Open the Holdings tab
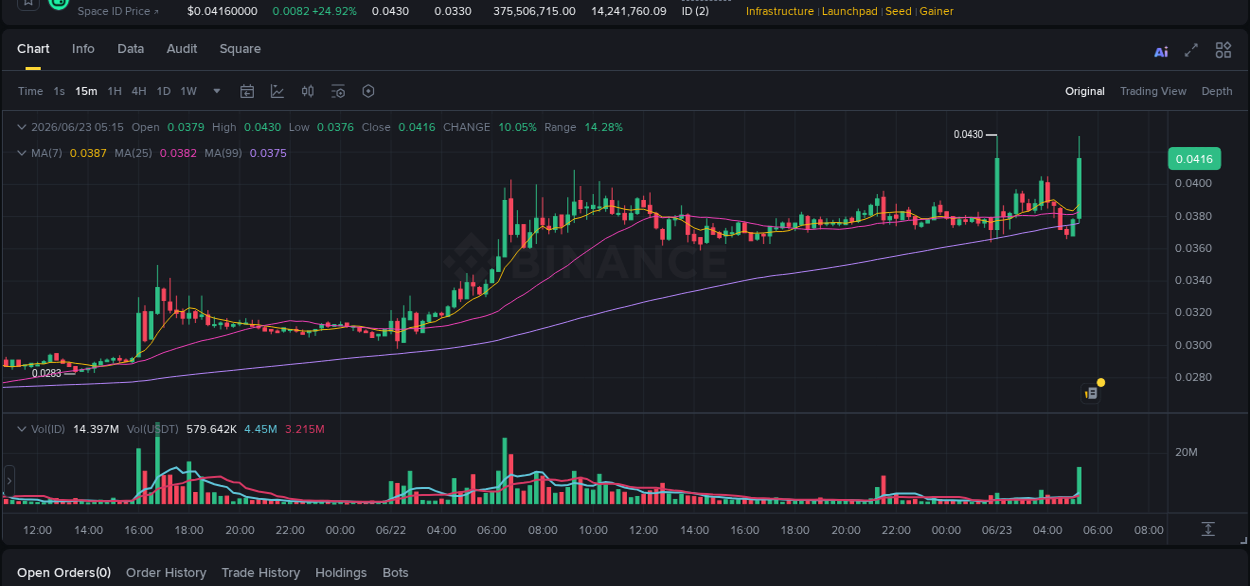This screenshot has width=1250, height=586. (341, 573)
